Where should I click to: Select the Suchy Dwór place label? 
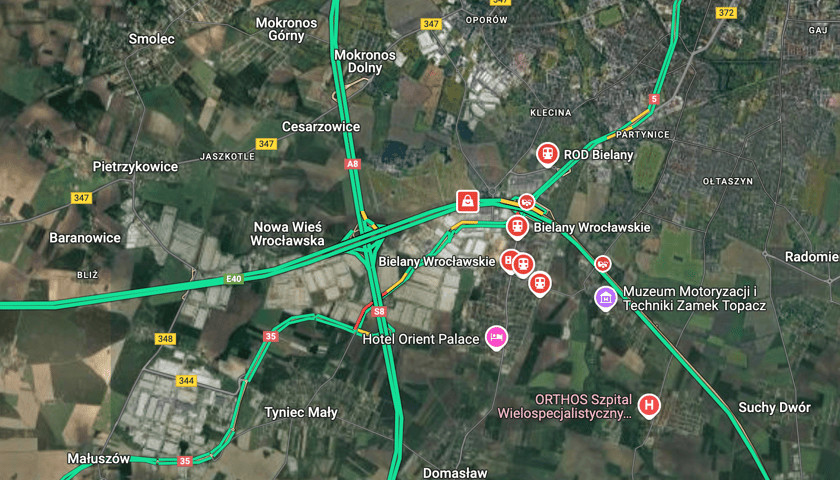775,408
